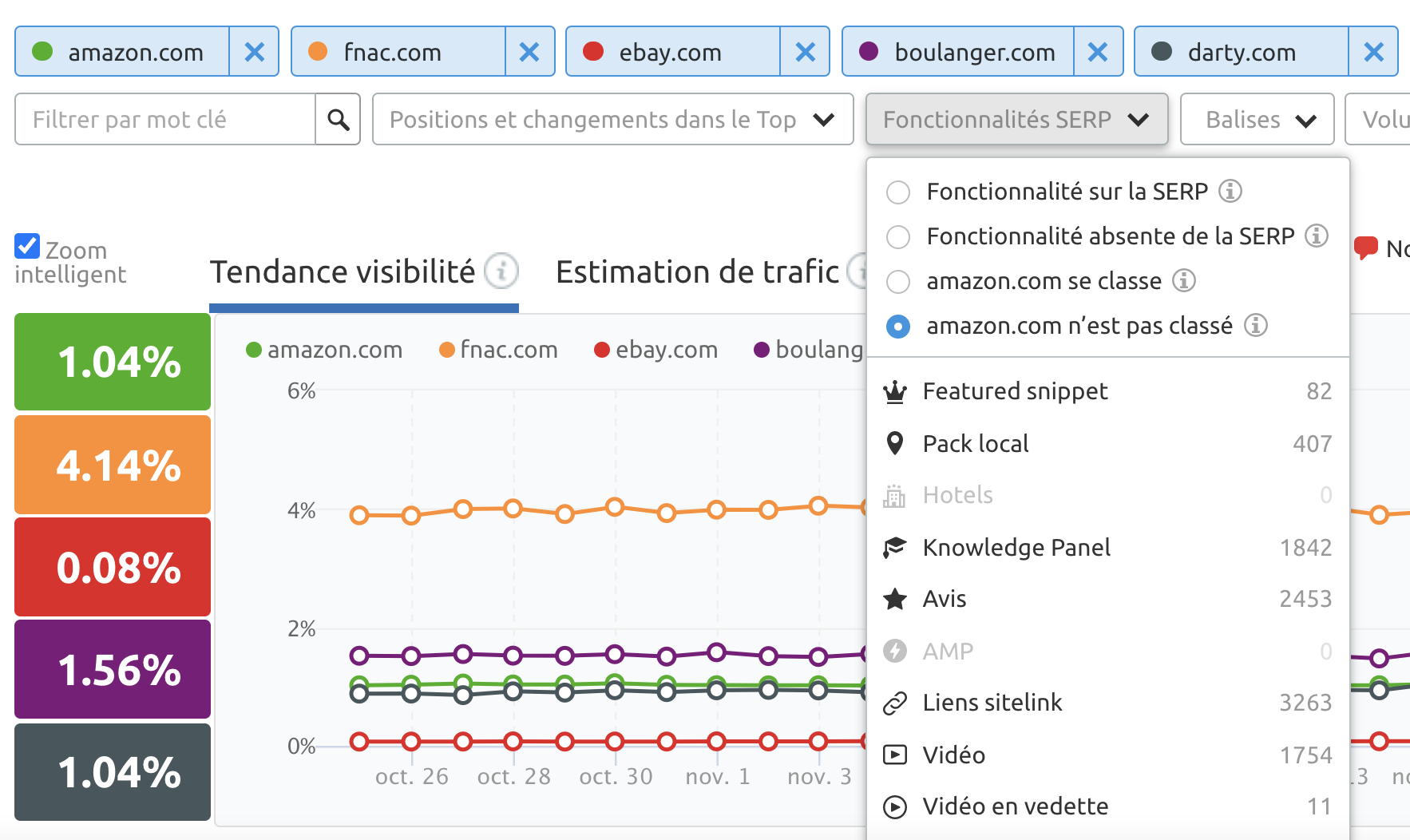Click info icon beside Fonctionnalité sur la SERP
Screen dimensions: 1410x840
tap(1230, 192)
